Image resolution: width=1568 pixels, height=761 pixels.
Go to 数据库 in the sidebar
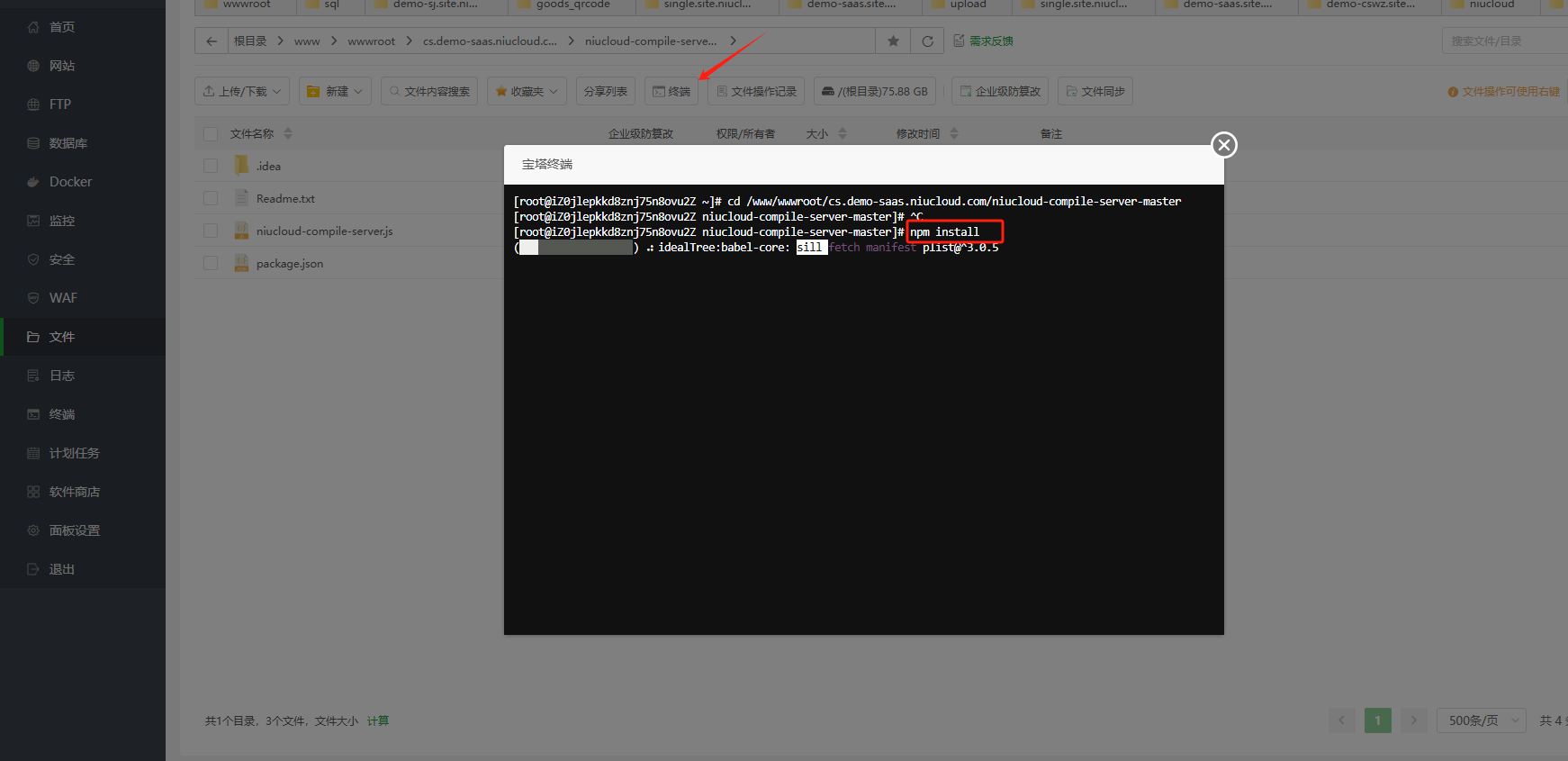pyautogui.click(x=68, y=143)
